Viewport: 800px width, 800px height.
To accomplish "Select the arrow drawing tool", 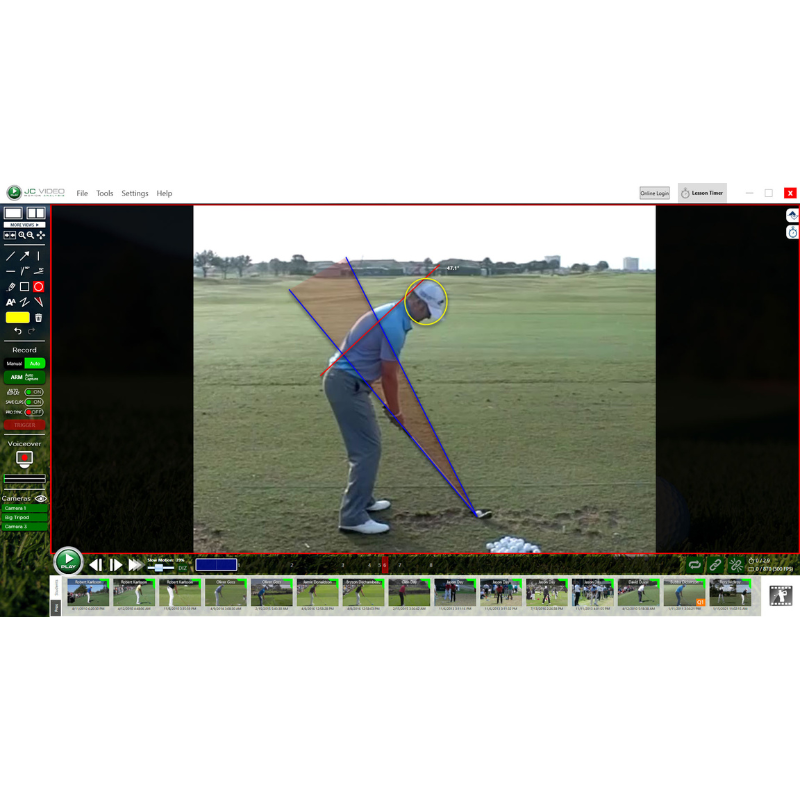I will (25, 256).
